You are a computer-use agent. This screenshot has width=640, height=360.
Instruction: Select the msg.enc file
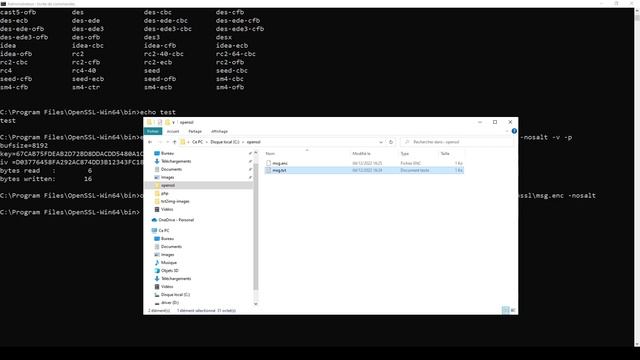(x=280, y=163)
